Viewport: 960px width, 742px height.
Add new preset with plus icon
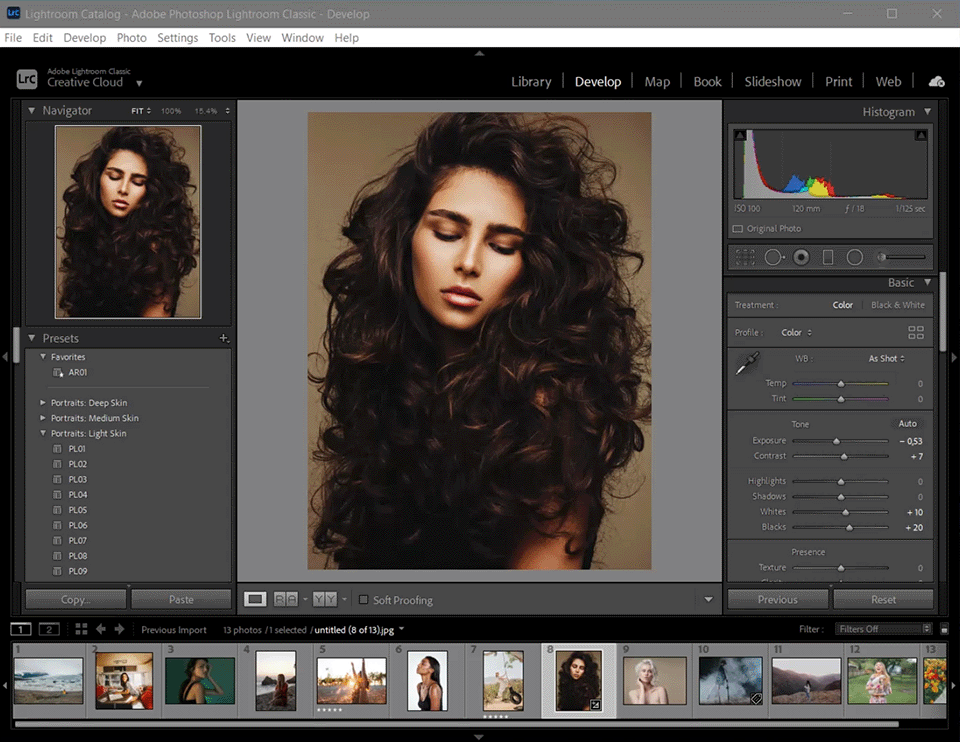[224, 338]
